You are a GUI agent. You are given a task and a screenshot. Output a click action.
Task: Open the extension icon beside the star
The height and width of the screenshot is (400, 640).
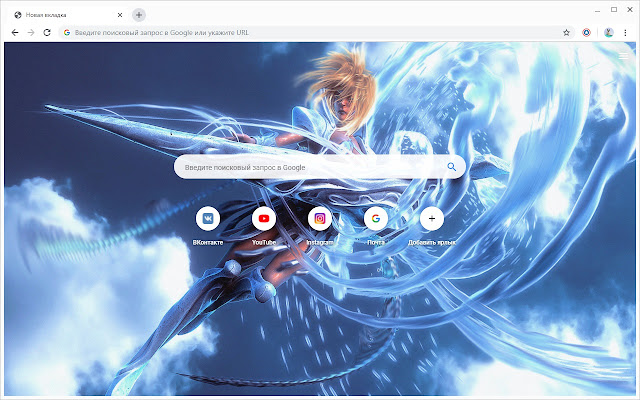pyautogui.click(x=587, y=33)
